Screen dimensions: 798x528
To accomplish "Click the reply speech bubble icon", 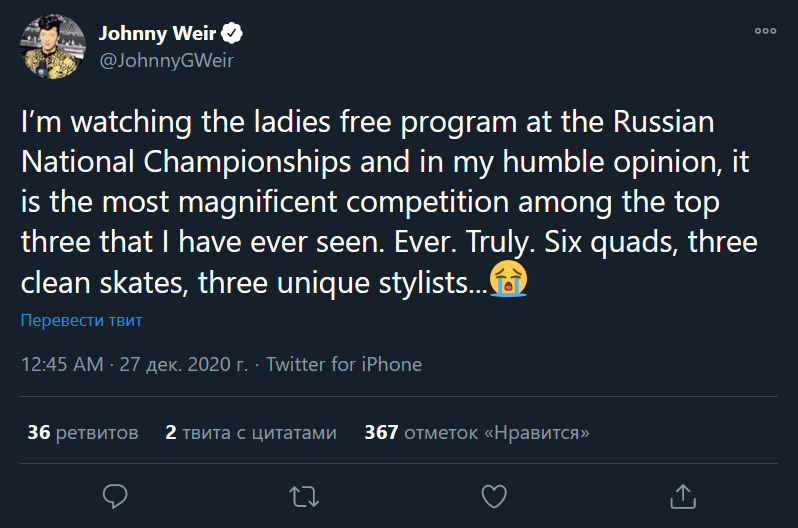I will click(x=115, y=495).
